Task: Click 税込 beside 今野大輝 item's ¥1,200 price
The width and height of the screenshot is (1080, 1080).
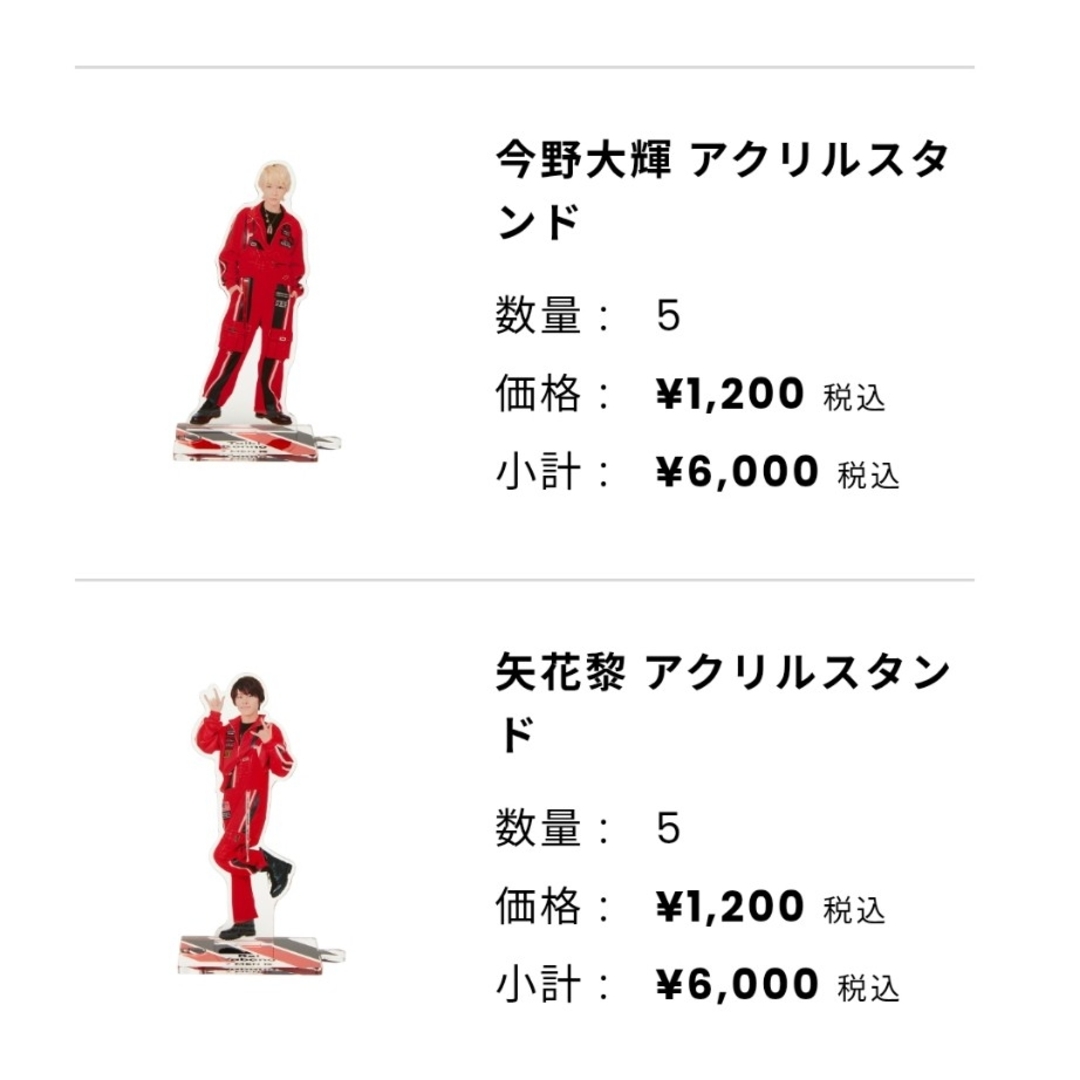Action: pos(854,397)
